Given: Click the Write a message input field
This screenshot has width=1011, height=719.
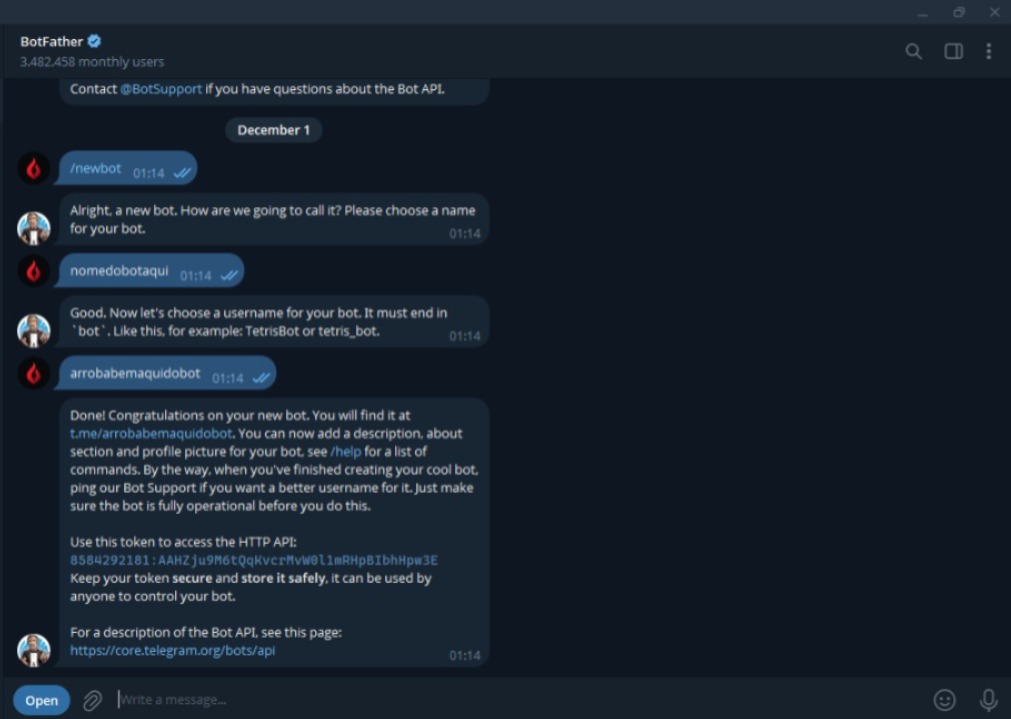Looking at the screenshot, I should tap(500, 700).
